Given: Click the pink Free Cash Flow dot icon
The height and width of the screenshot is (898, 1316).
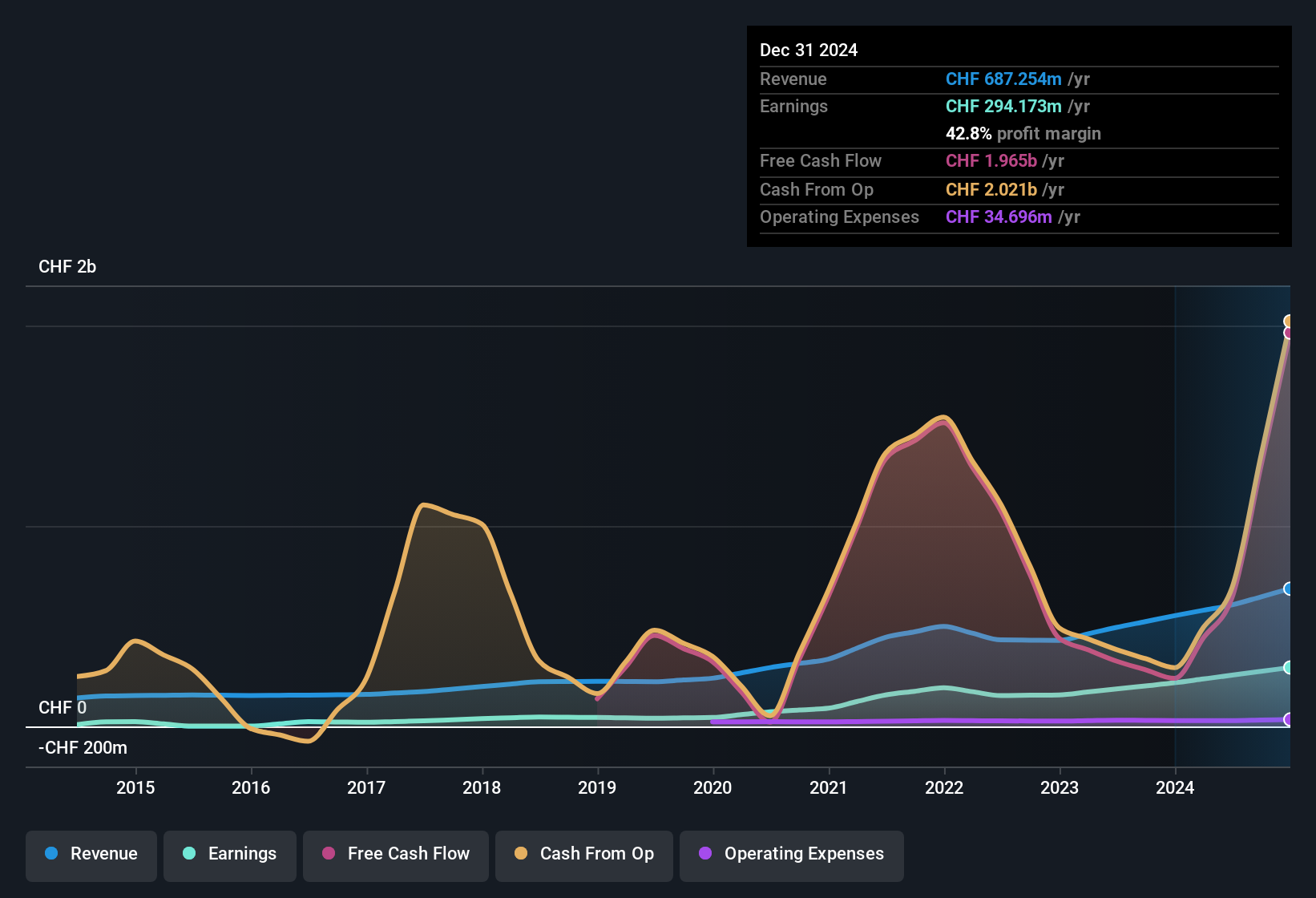Looking at the screenshot, I should tap(329, 854).
